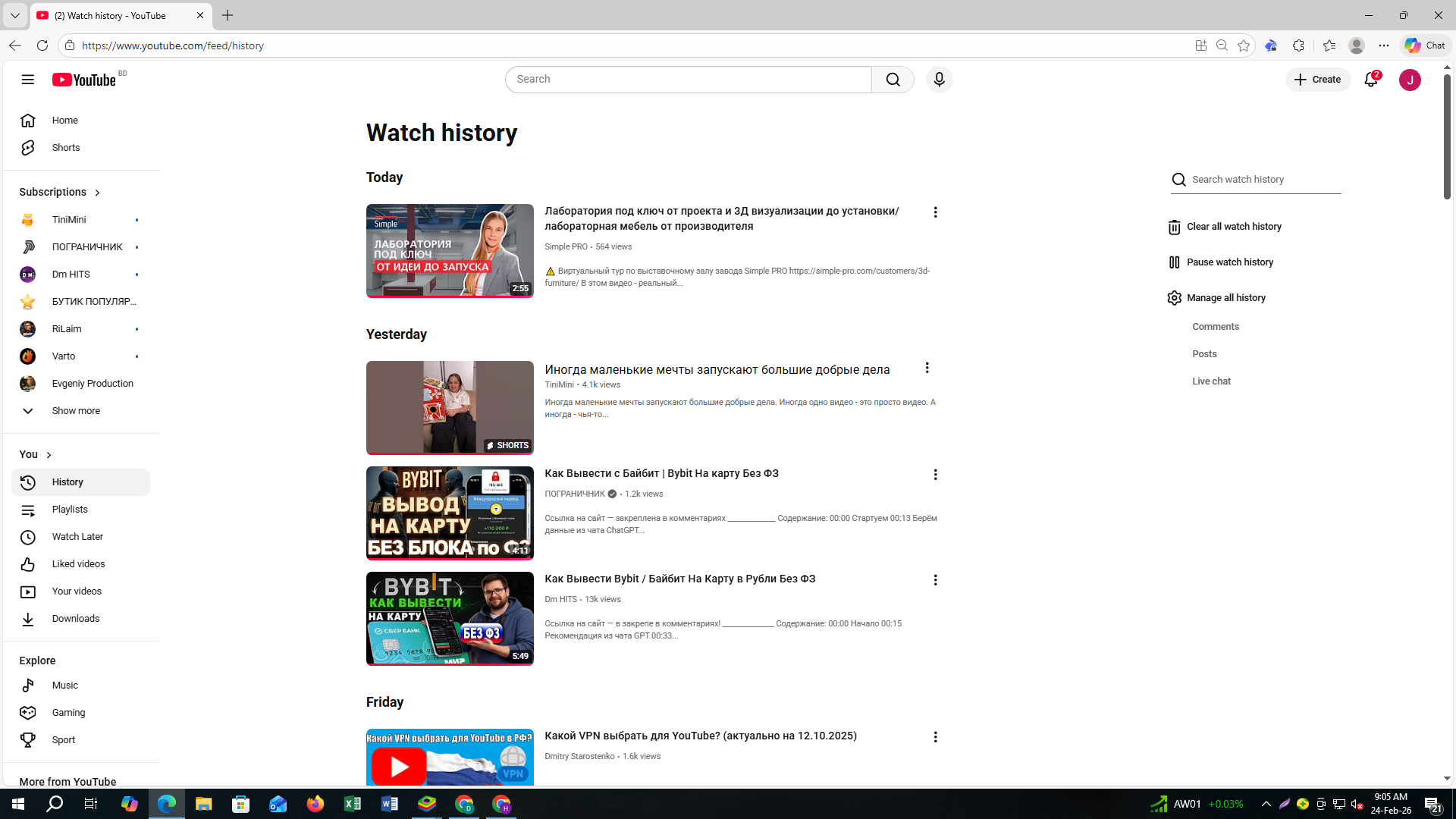Open Liked videos in sidebar
1456x819 pixels.
pos(78,564)
